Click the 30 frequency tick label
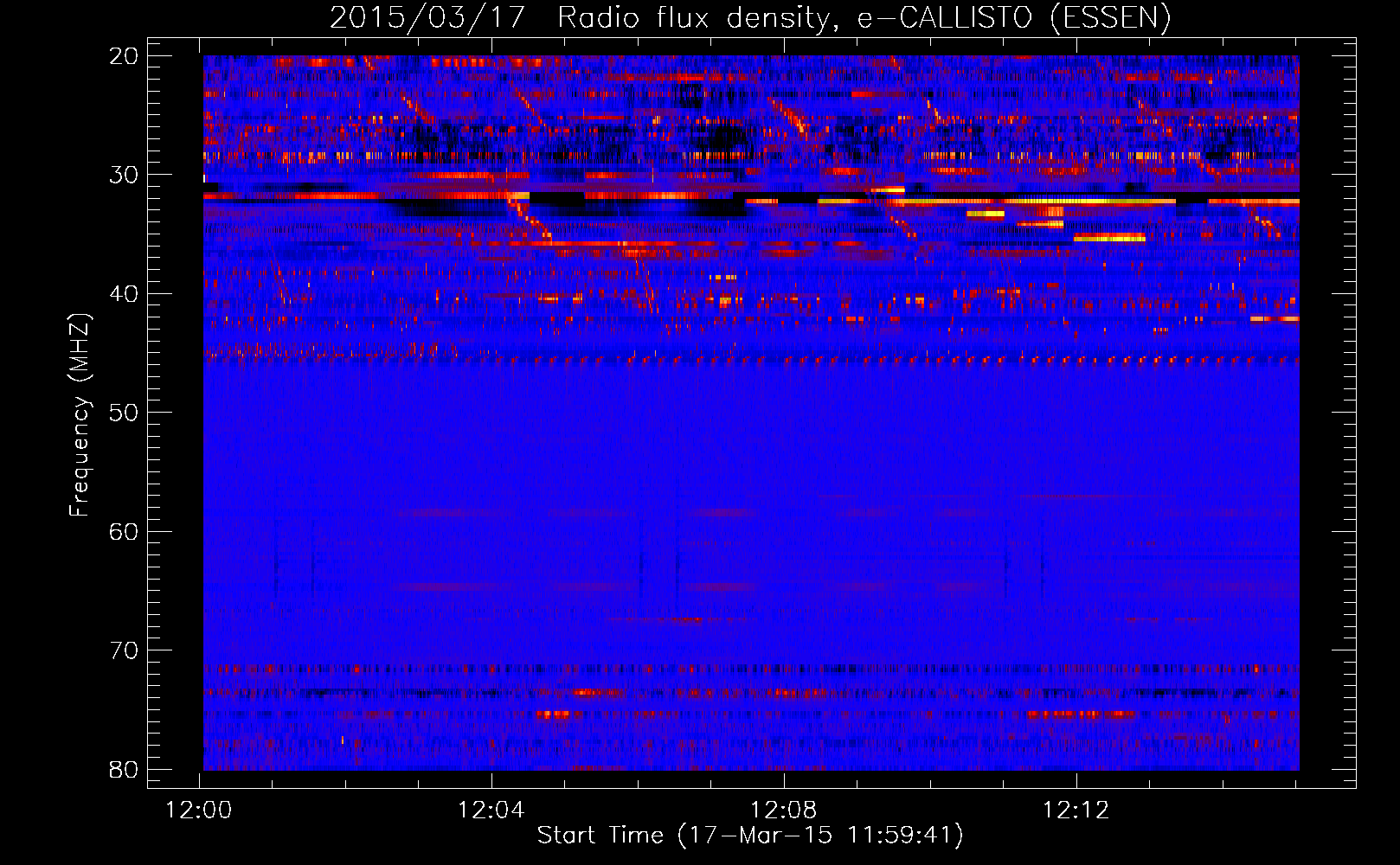1400x865 pixels. click(x=124, y=175)
